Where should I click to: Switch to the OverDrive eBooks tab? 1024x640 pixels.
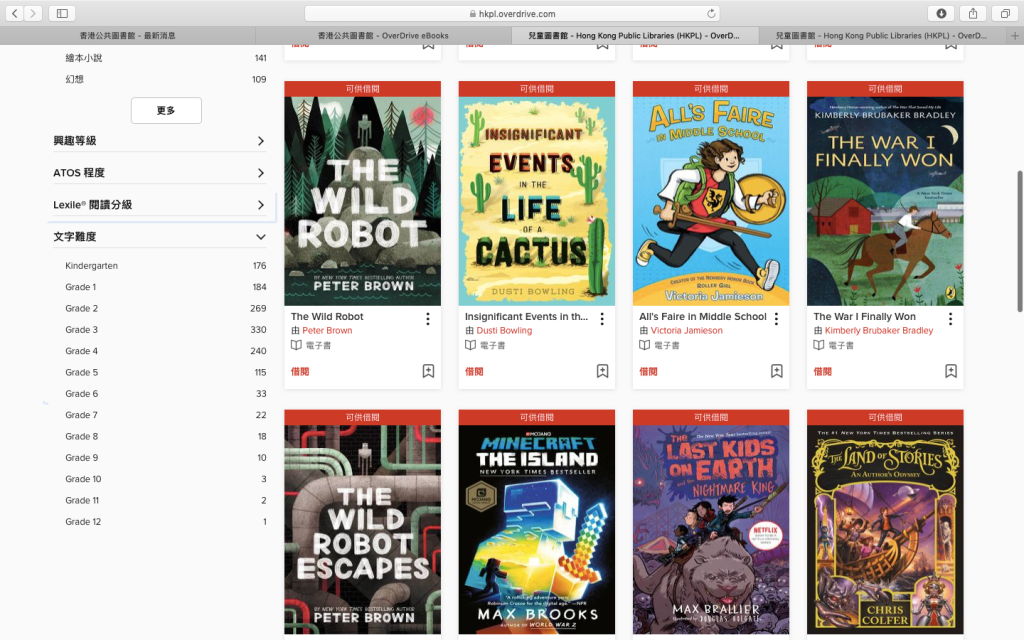(383, 36)
